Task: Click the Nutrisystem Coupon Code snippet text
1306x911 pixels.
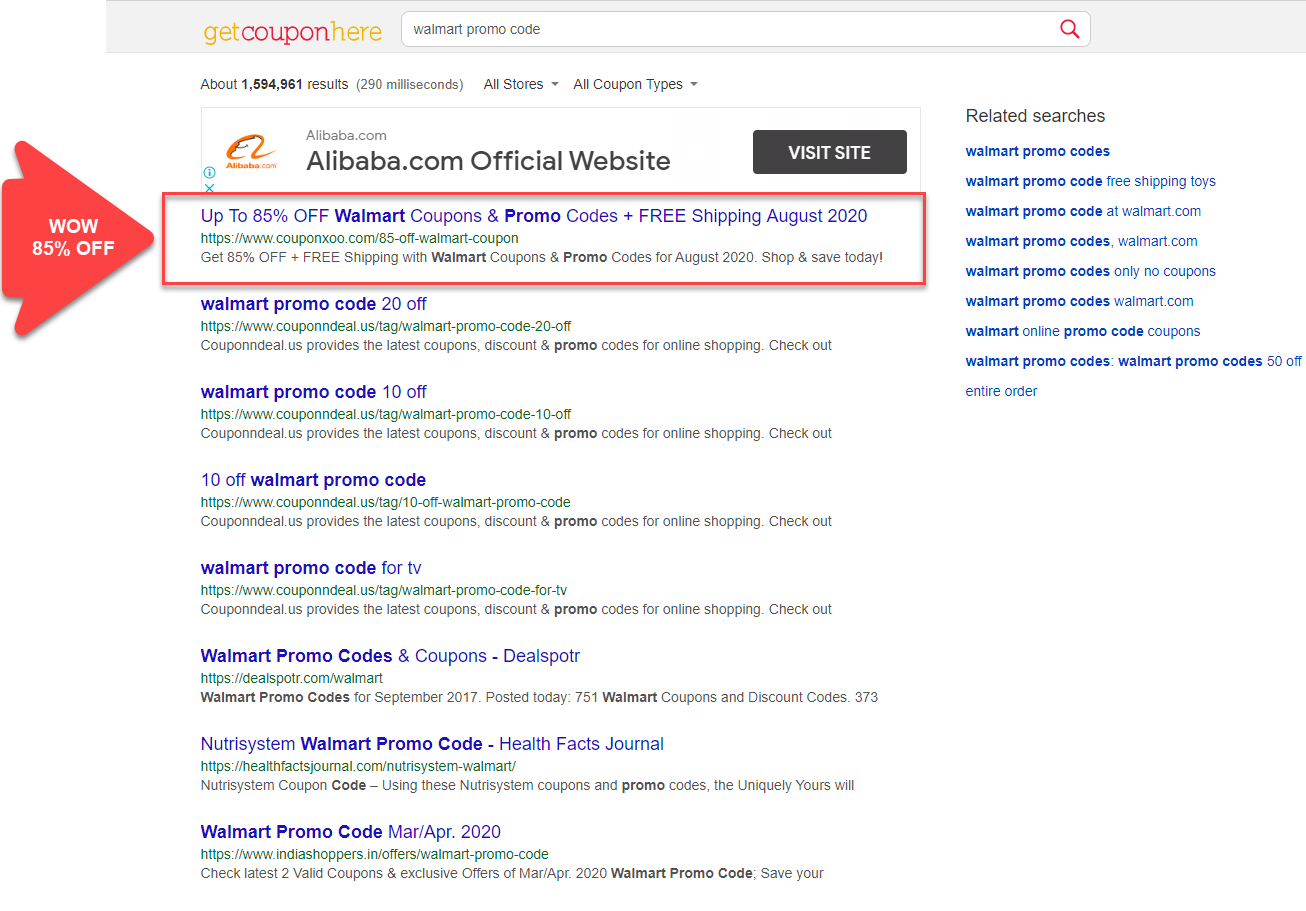Action: [x=527, y=785]
